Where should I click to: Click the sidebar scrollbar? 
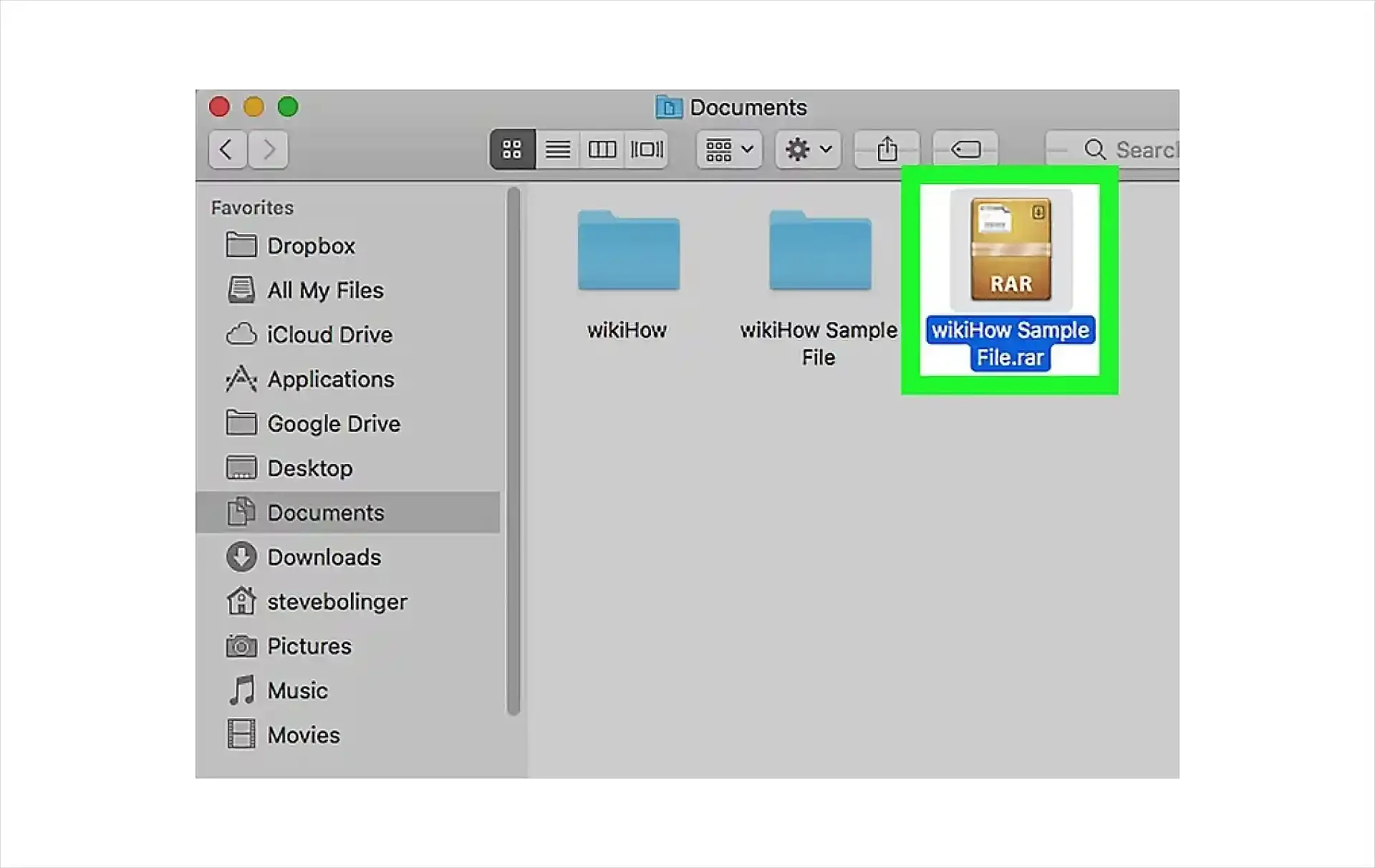point(513,451)
